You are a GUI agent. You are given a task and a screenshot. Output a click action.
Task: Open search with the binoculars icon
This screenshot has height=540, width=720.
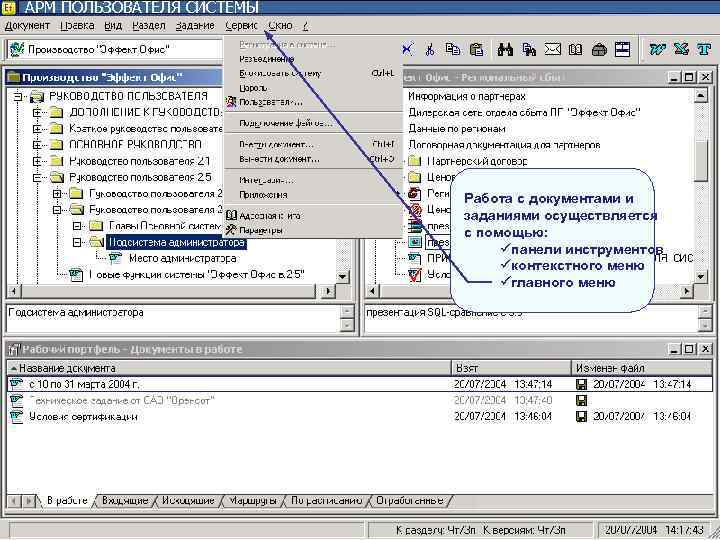pyautogui.click(x=505, y=49)
